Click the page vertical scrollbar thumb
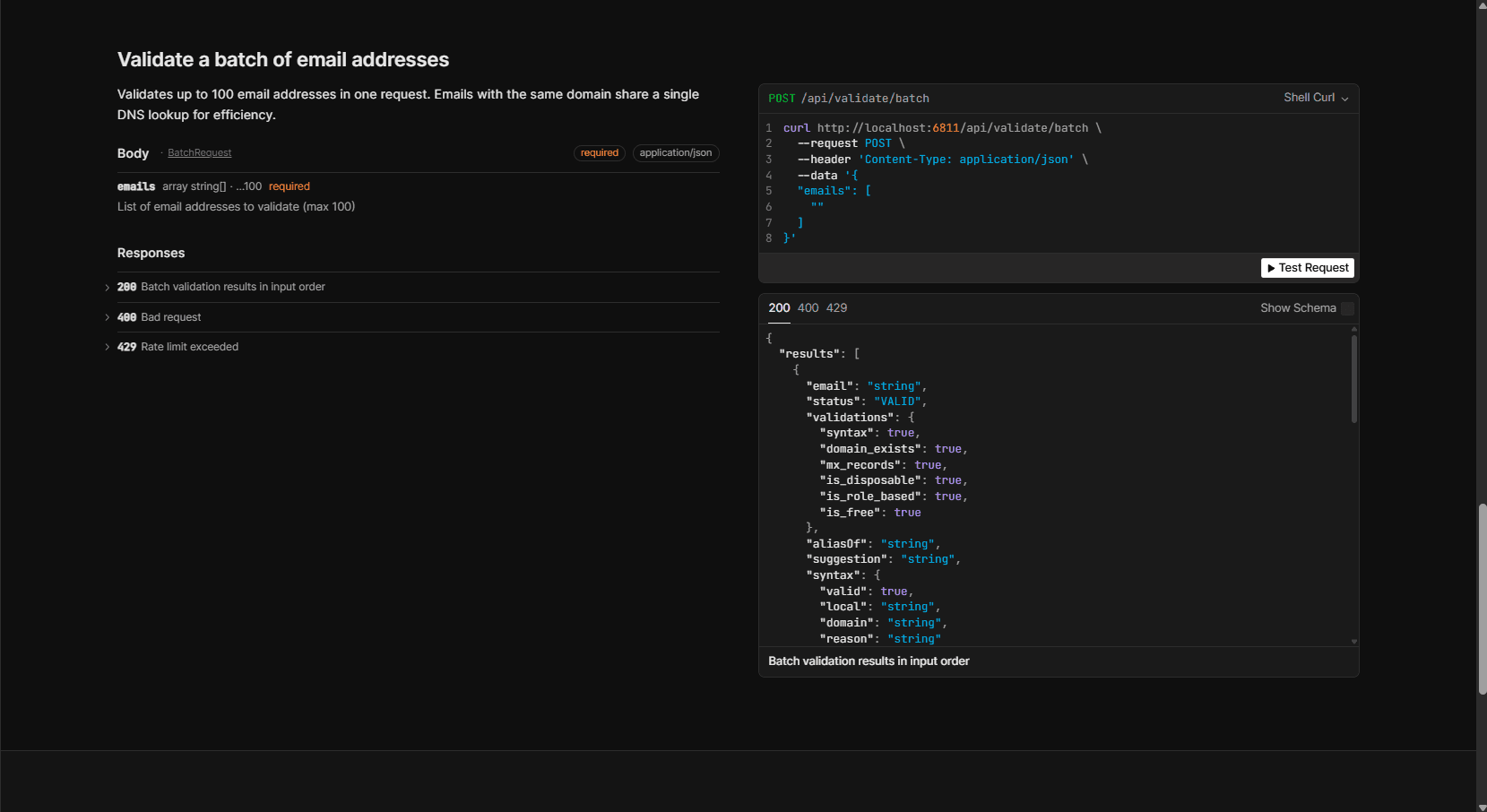Image resolution: width=1487 pixels, height=812 pixels. click(1482, 600)
